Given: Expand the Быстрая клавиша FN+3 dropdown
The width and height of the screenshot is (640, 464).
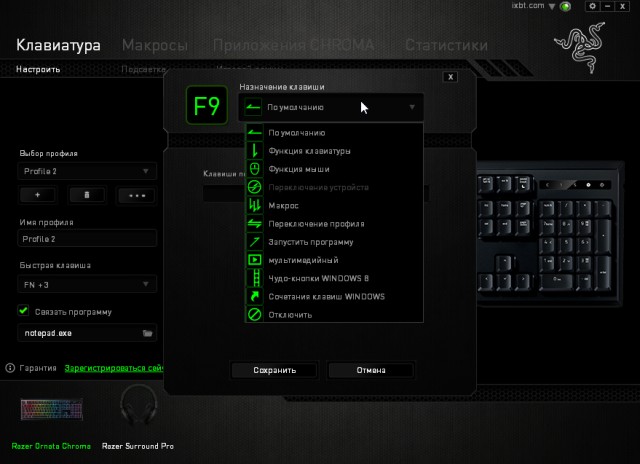Looking at the screenshot, I should (x=88, y=285).
